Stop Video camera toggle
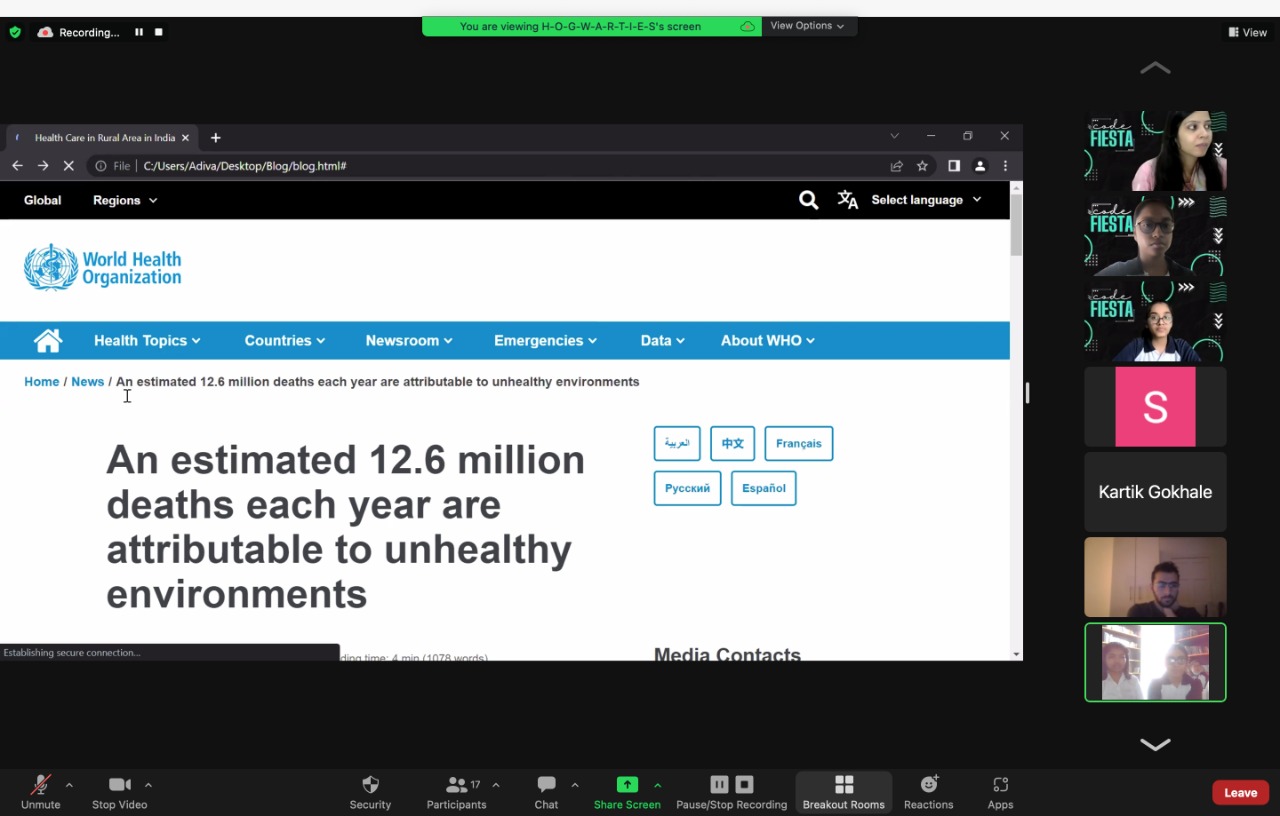1280x816 pixels. (x=119, y=786)
